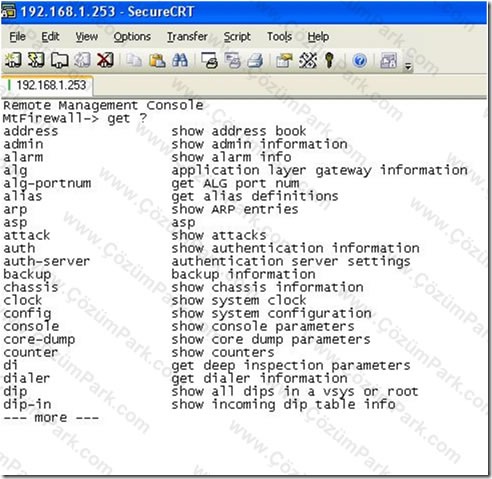The image size is (492, 479).
Task: Open the Tools menu
Action: (x=279, y=36)
